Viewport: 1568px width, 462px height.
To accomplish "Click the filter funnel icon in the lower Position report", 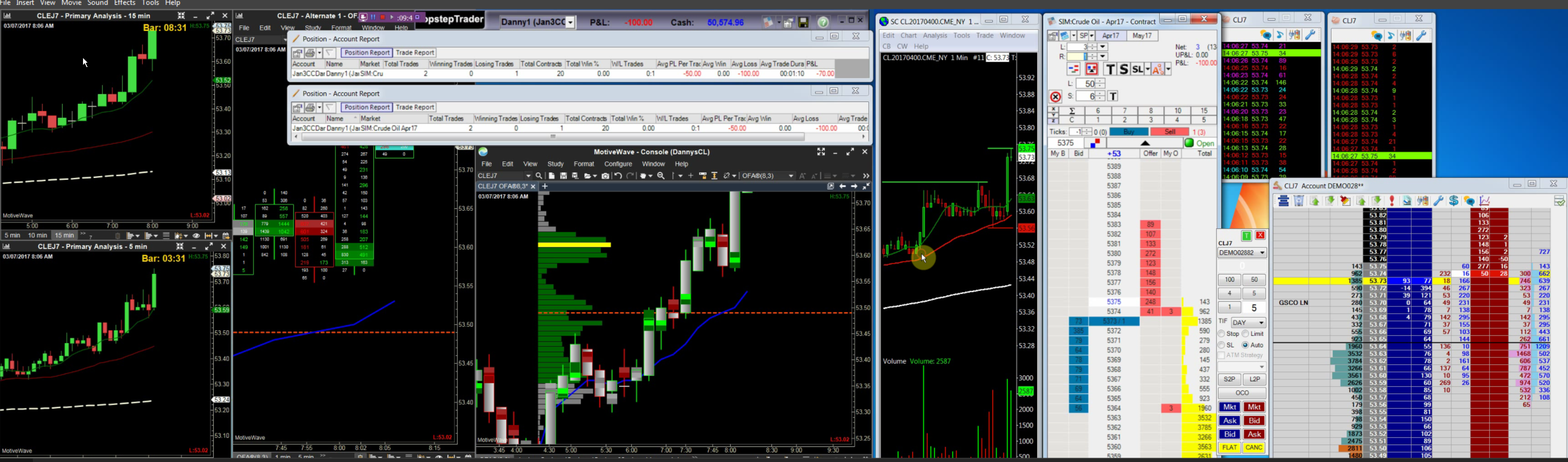I will 329,107.
